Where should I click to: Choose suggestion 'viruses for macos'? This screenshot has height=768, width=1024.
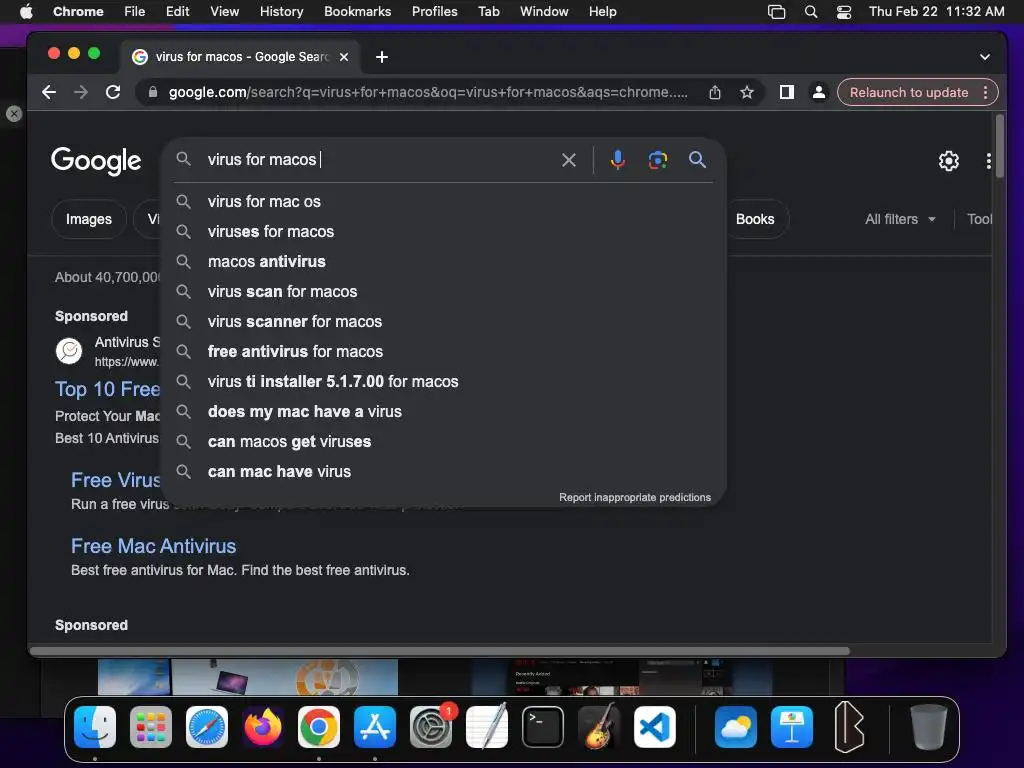click(x=444, y=232)
